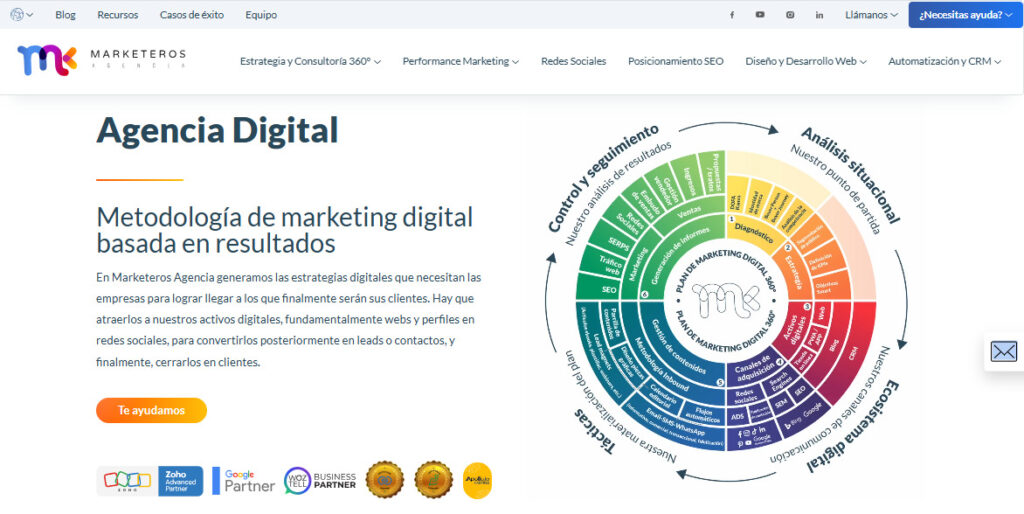Click the Estrategia segment of wheel
The height and width of the screenshot is (514, 1024).
(795, 266)
